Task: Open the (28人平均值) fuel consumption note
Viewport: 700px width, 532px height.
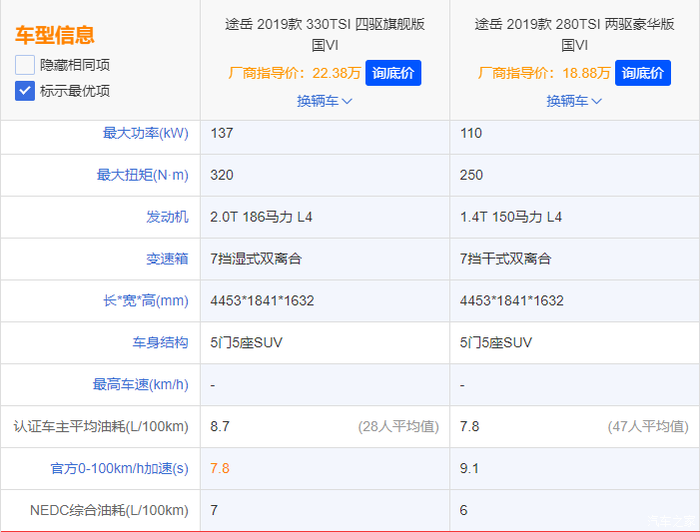Action: (398, 427)
